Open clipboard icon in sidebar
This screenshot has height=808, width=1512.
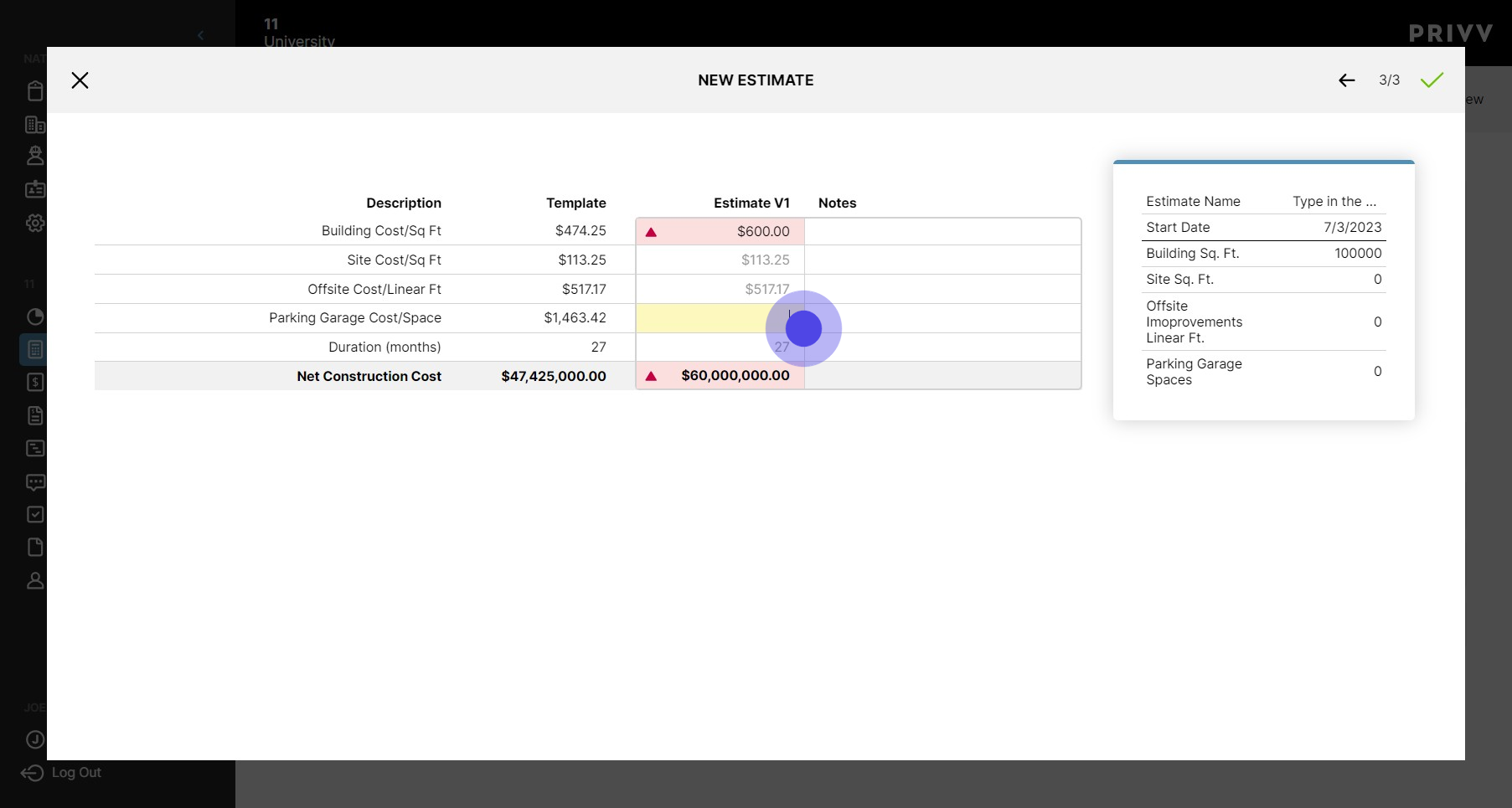coord(35,90)
